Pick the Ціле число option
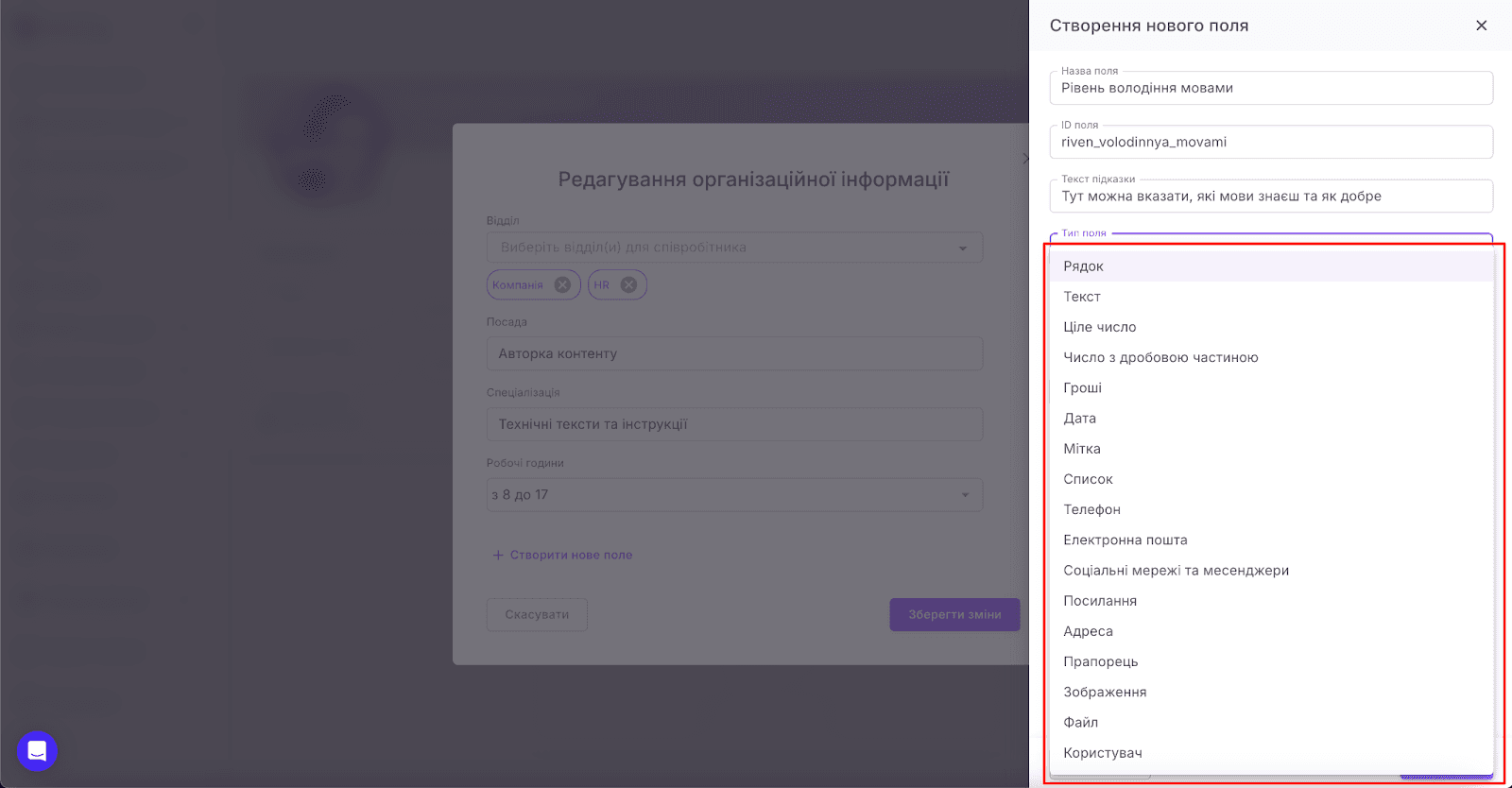This screenshot has width=1512, height=788. pyautogui.click(x=1099, y=327)
